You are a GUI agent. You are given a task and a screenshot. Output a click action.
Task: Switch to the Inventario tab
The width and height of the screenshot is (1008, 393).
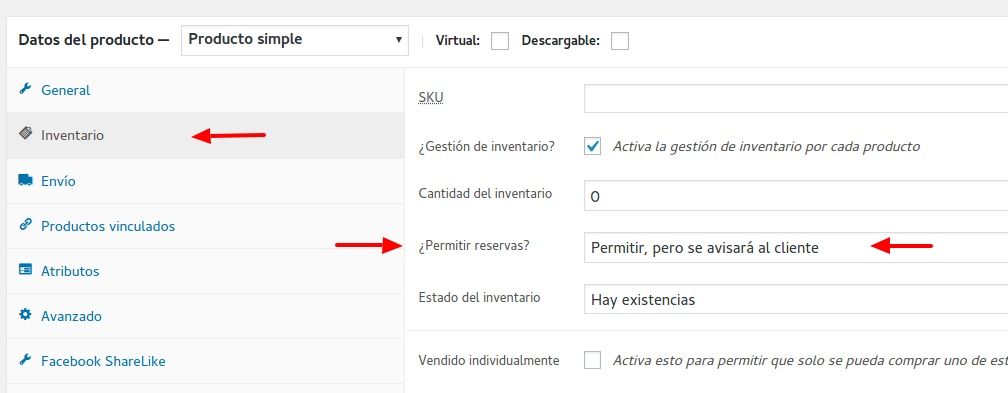coord(206,136)
